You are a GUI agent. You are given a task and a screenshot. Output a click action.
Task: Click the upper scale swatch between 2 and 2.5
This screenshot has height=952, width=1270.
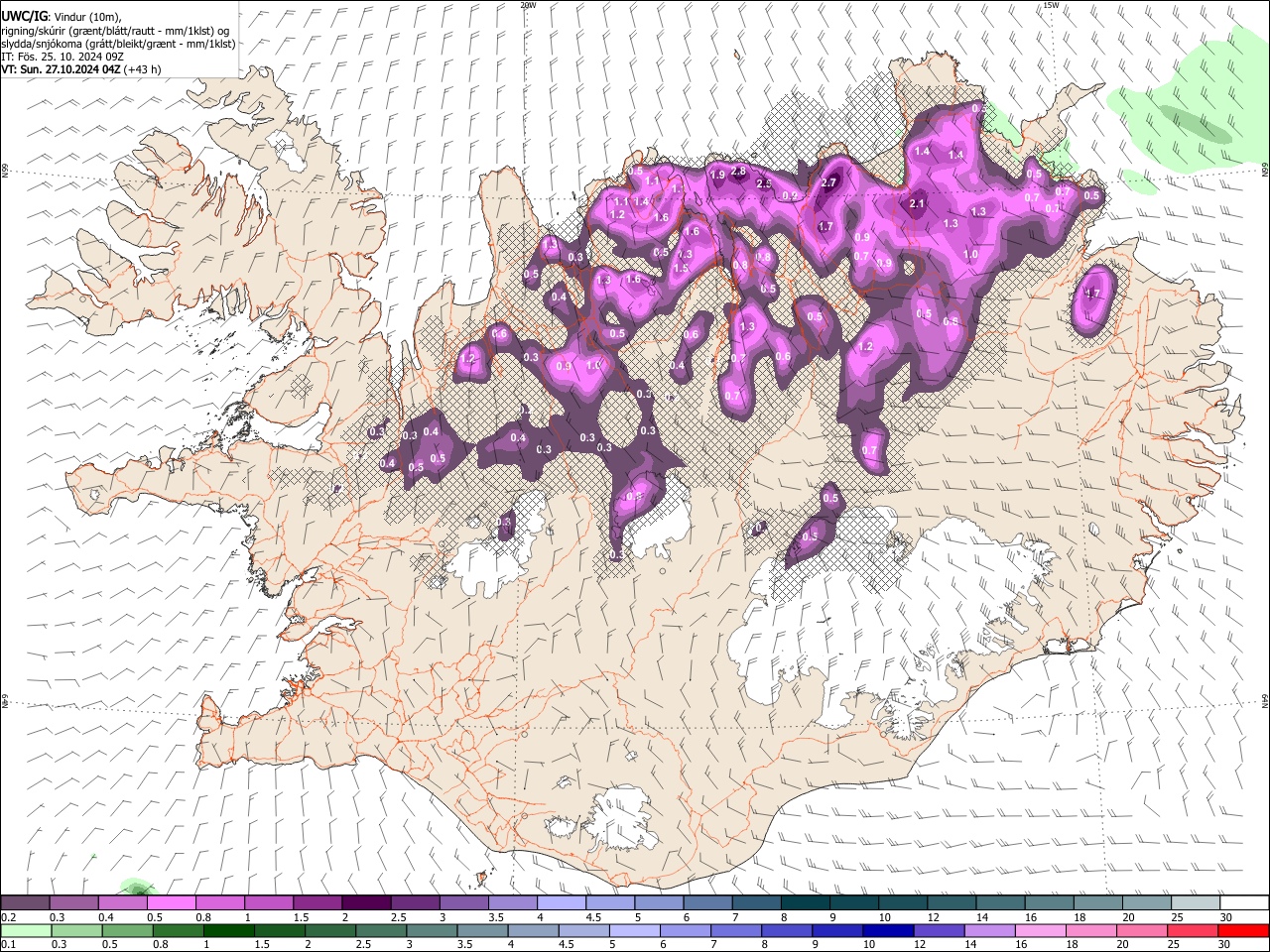[x=366, y=902]
